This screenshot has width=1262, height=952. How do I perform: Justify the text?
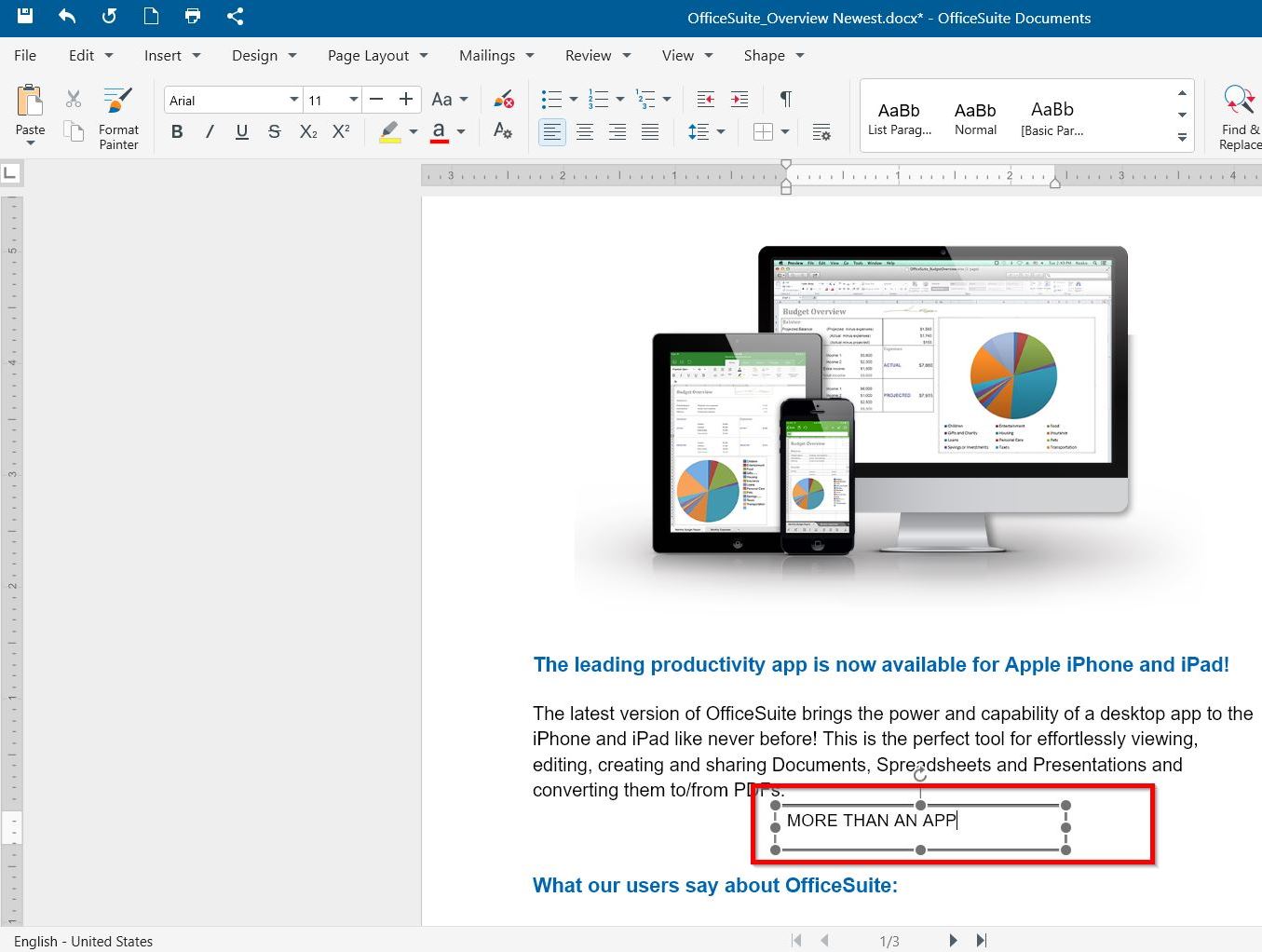click(x=650, y=132)
